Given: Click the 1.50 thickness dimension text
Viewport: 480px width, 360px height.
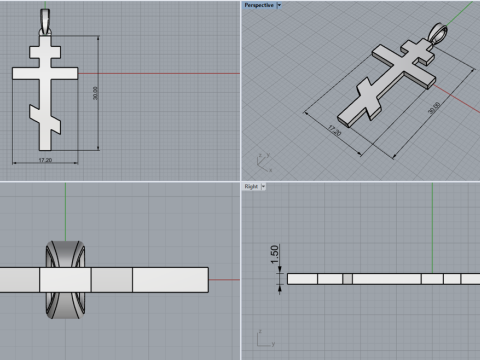Looking at the screenshot, I should pos(274,254).
